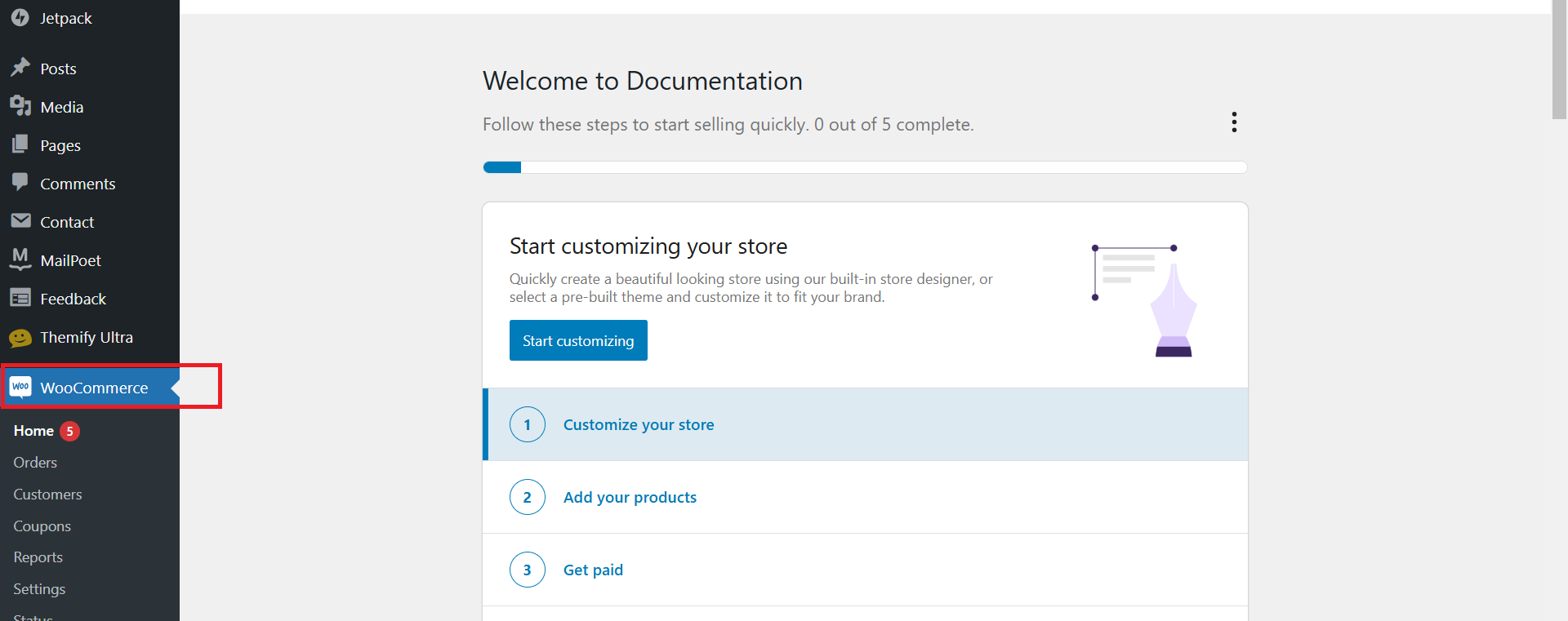Click the Media icon in sidebar
Image resolution: width=1568 pixels, height=621 pixels.
[x=20, y=106]
